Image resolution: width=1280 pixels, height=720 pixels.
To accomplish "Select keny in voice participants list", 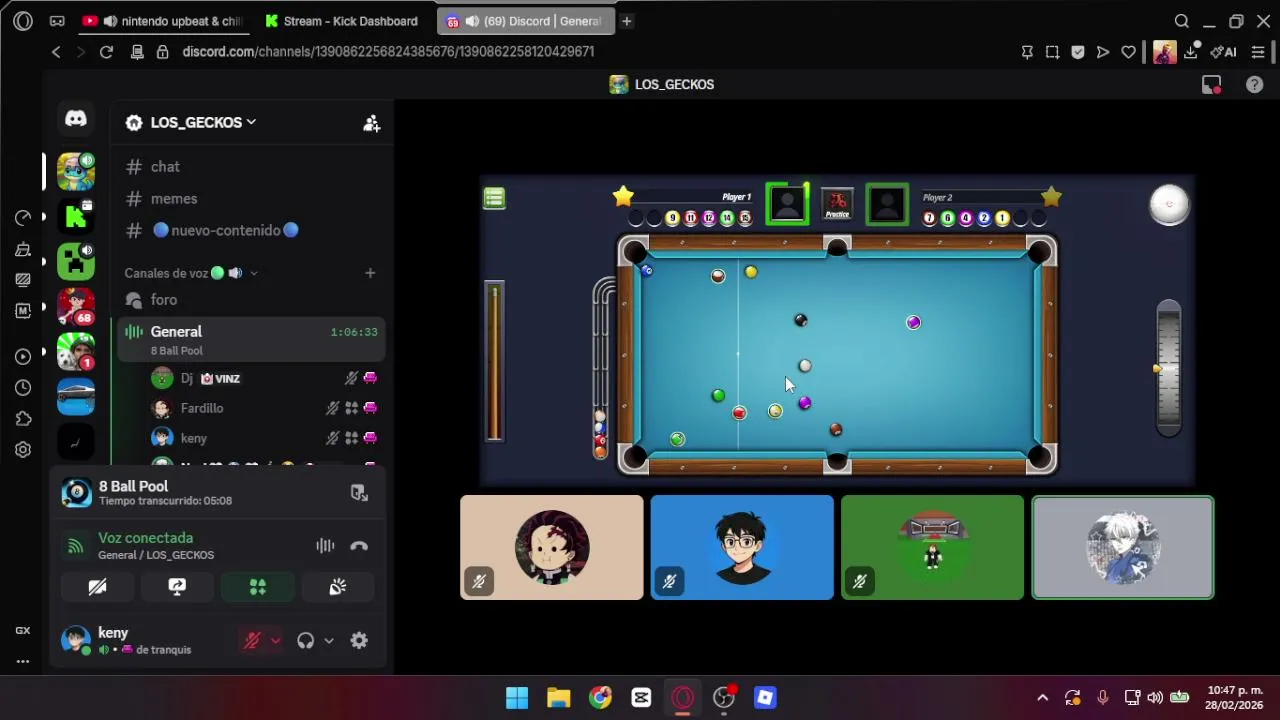I will tap(264, 439).
